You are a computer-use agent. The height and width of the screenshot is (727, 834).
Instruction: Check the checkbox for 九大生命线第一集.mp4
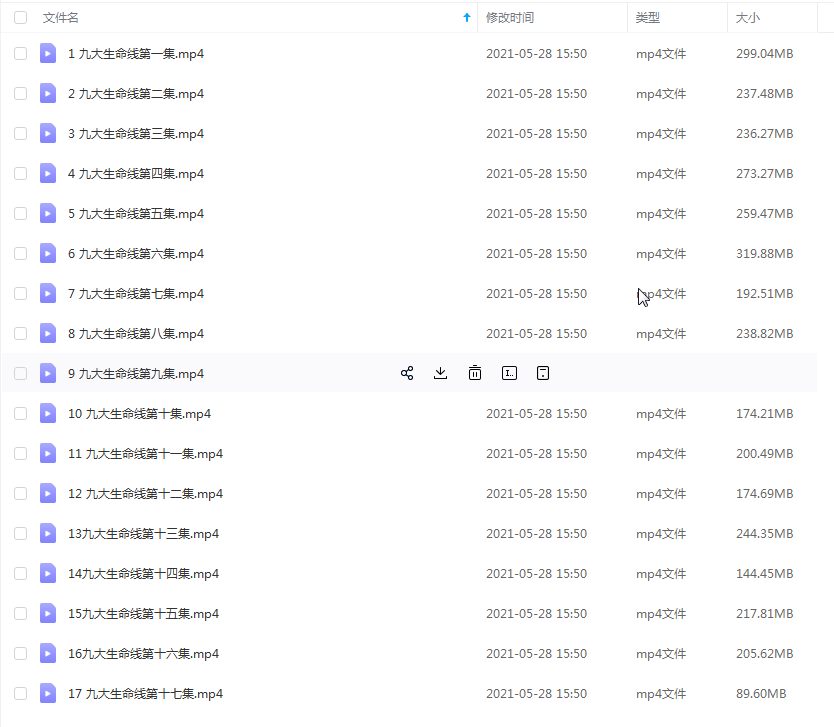click(x=20, y=53)
